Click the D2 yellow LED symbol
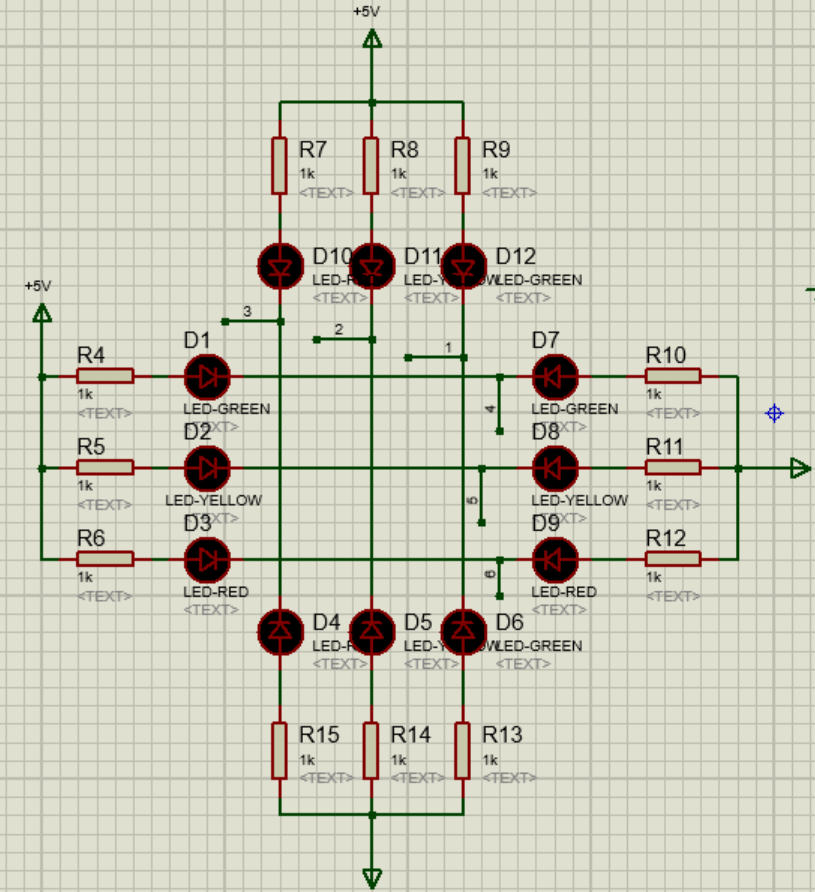This screenshot has width=815, height=892. tap(207, 468)
